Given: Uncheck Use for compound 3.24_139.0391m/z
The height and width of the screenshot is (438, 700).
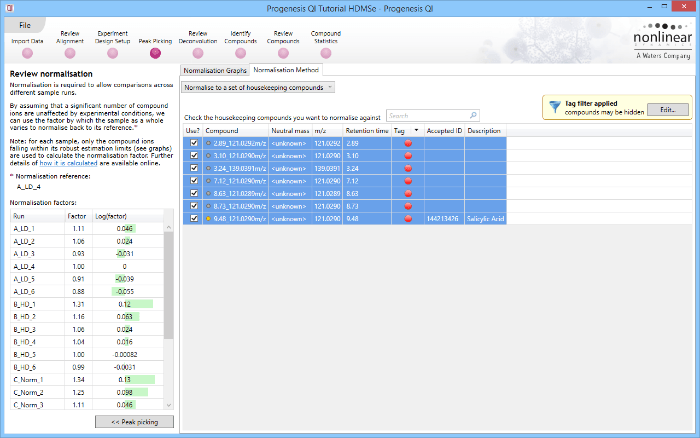Looking at the screenshot, I should (x=194, y=168).
